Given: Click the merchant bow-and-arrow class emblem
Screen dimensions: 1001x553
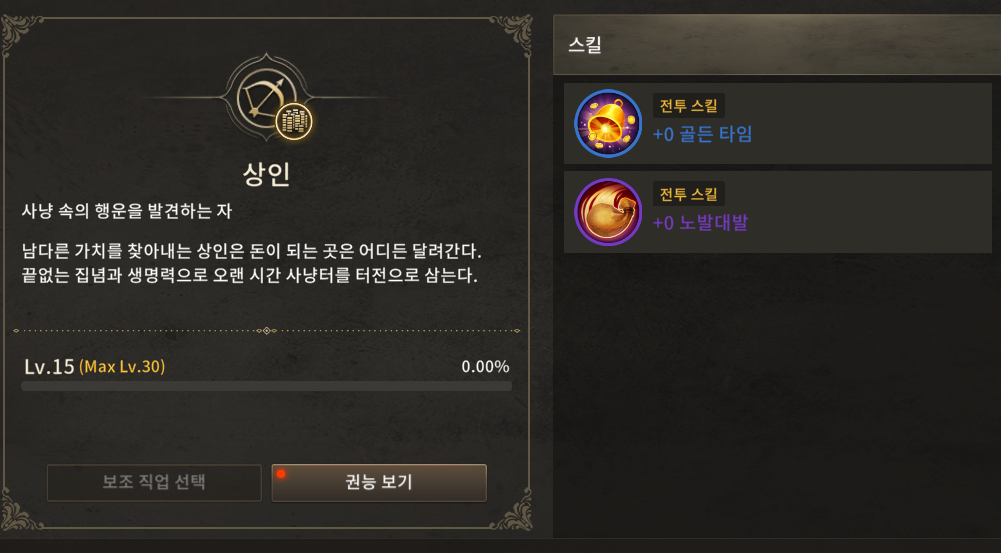Looking at the screenshot, I should [x=266, y=98].
